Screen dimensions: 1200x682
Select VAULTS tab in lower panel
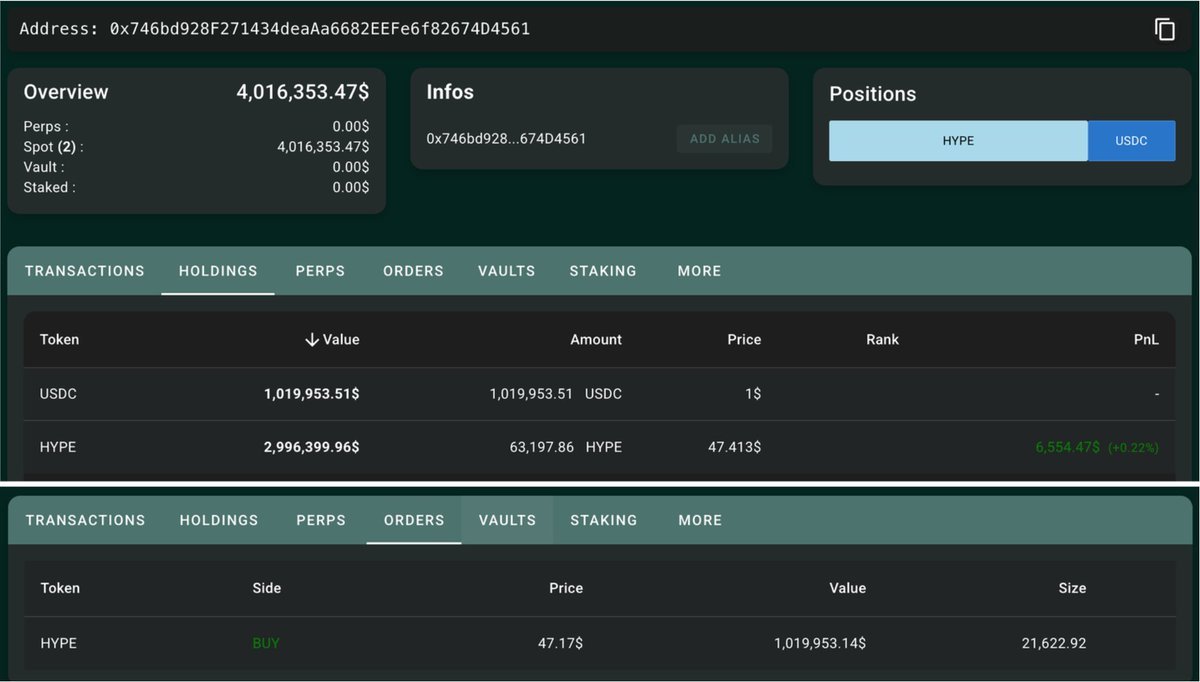pyautogui.click(x=507, y=520)
